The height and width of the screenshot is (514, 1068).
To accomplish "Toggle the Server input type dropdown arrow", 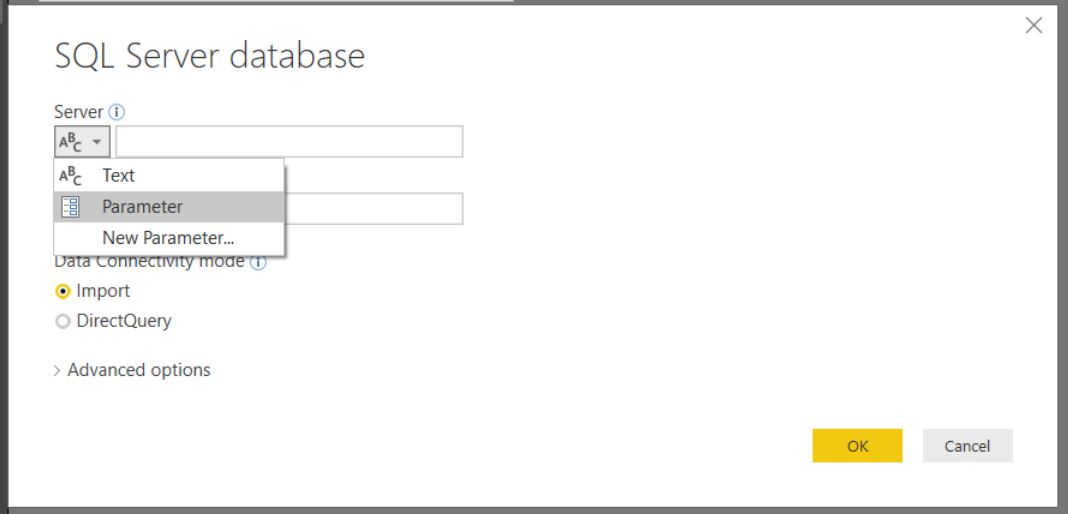I will pos(97,142).
